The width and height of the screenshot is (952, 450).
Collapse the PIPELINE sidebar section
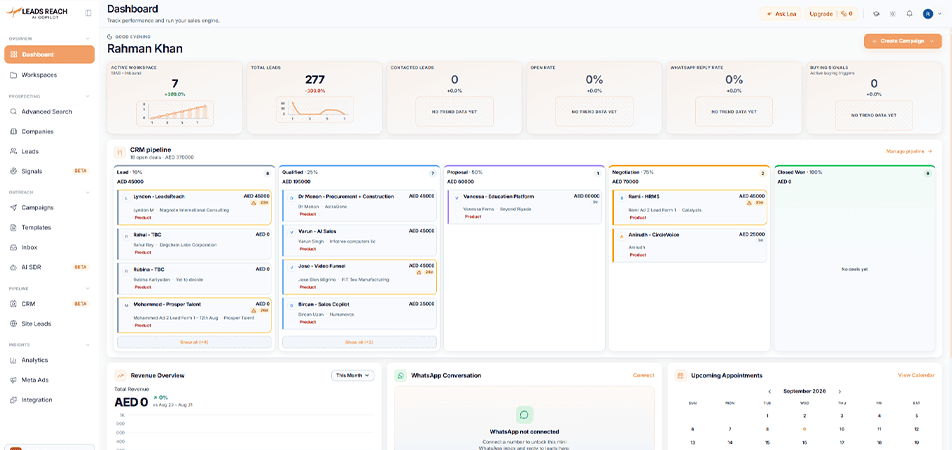89,288
